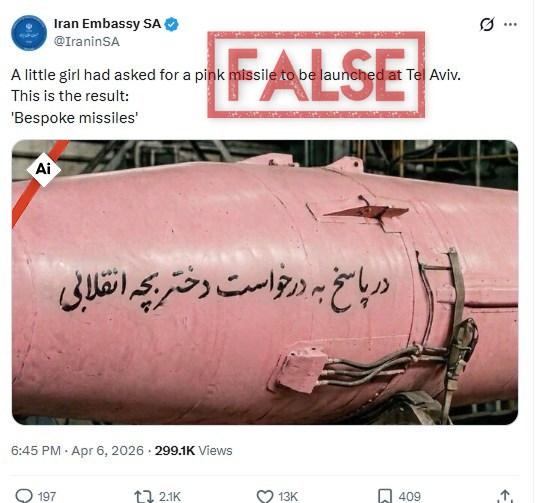Repost using the retweet arrows icon
The height and width of the screenshot is (503, 535).
[144, 497]
